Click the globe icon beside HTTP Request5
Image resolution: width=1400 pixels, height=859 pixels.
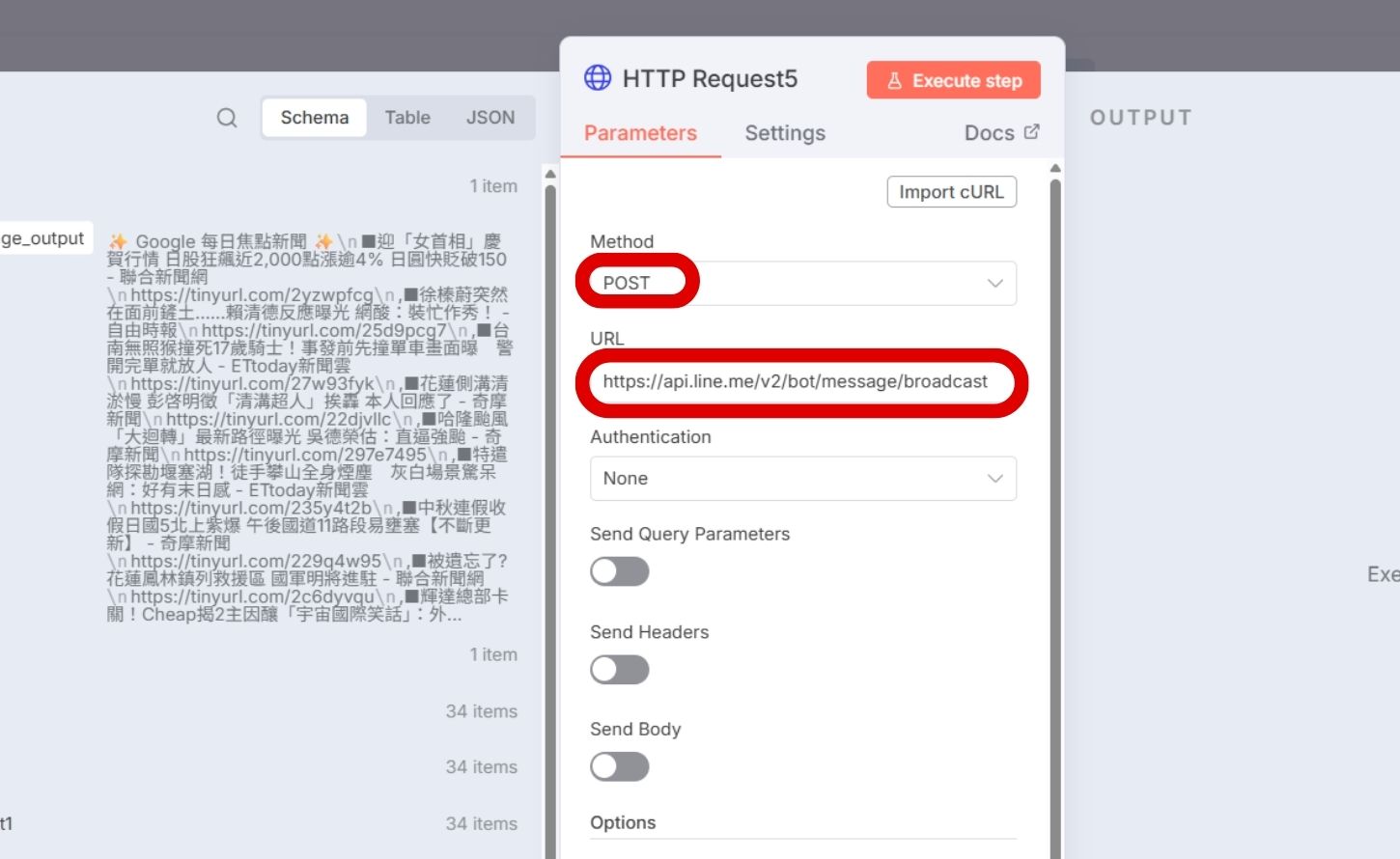click(x=599, y=76)
